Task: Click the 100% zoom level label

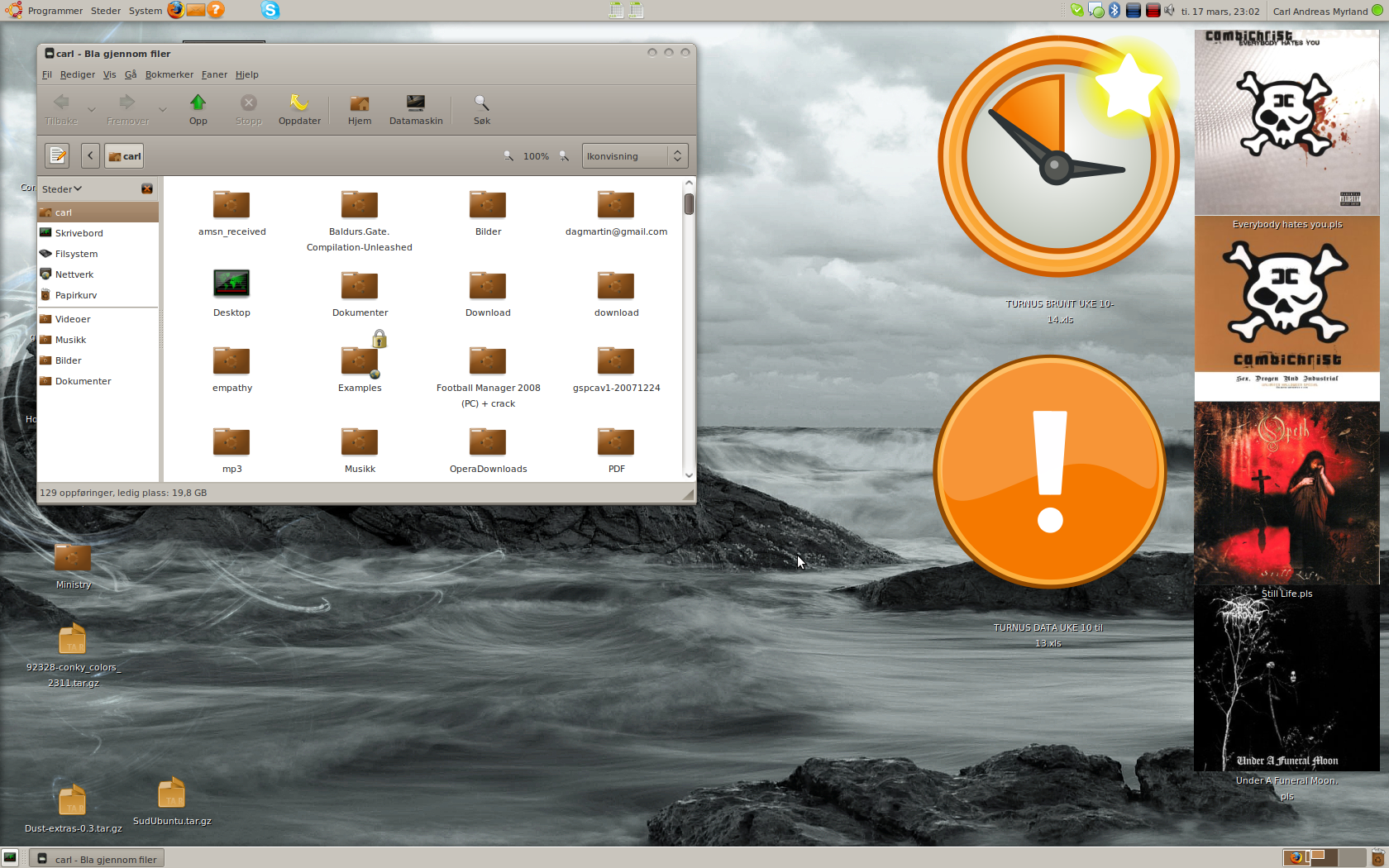Action: point(536,156)
